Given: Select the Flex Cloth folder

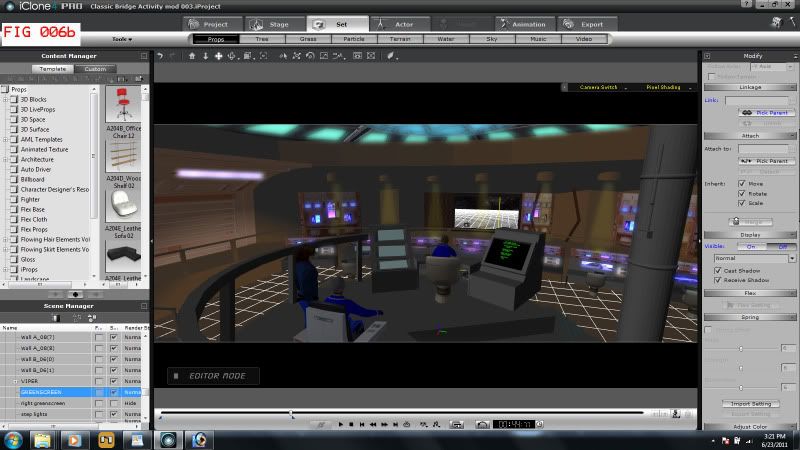Looking at the screenshot, I should [x=34, y=219].
